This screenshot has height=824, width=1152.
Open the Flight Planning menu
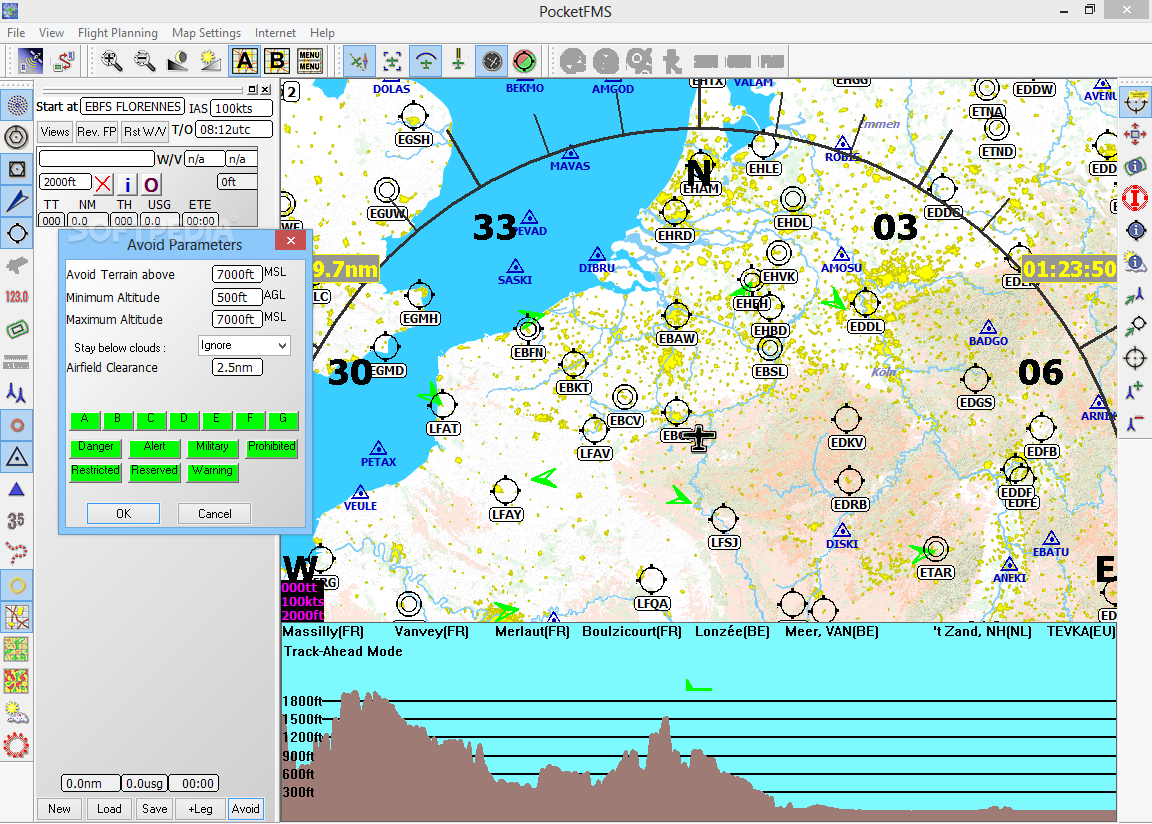click(x=117, y=33)
